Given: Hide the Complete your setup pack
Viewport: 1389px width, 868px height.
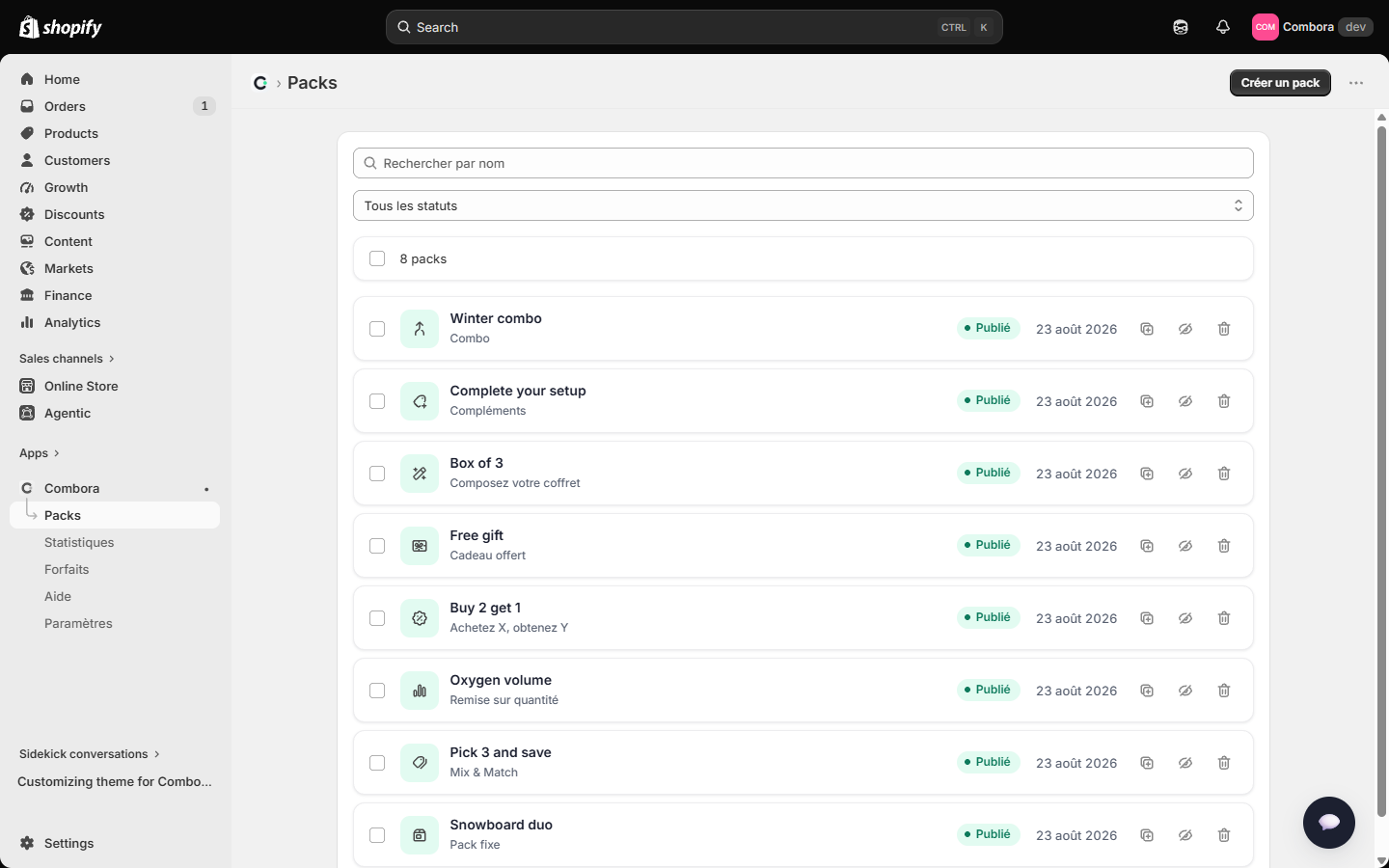Looking at the screenshot, I should 1185,401.
